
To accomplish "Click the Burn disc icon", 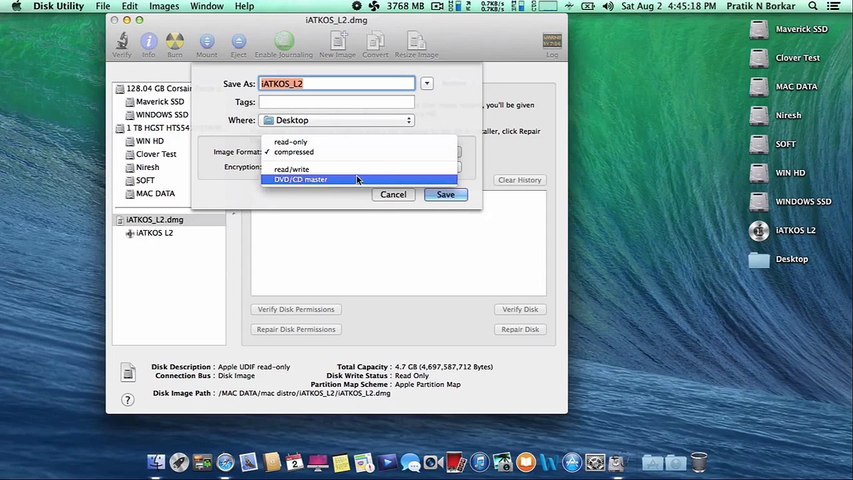I will point(175,42).
